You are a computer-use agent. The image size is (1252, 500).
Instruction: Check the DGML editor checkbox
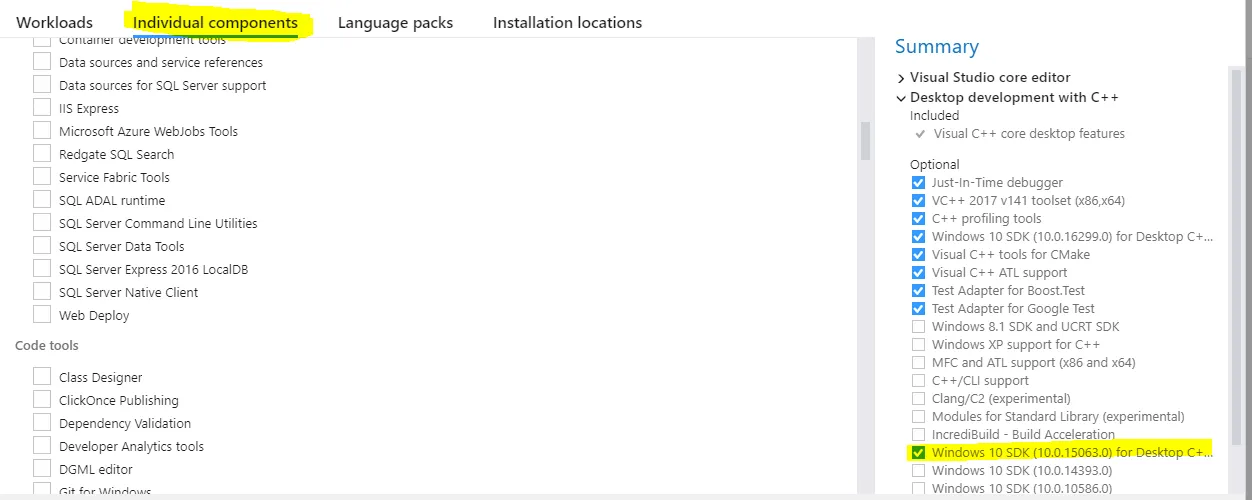[42, 469]
